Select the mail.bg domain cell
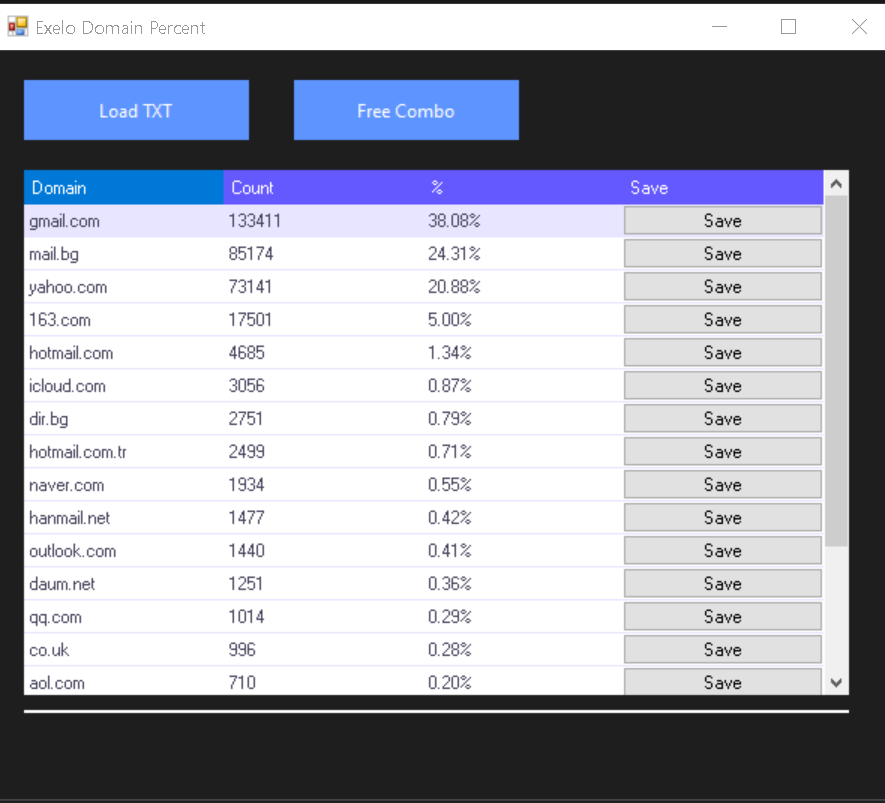This screenshot has height=803, width=885. pos(124,254)
